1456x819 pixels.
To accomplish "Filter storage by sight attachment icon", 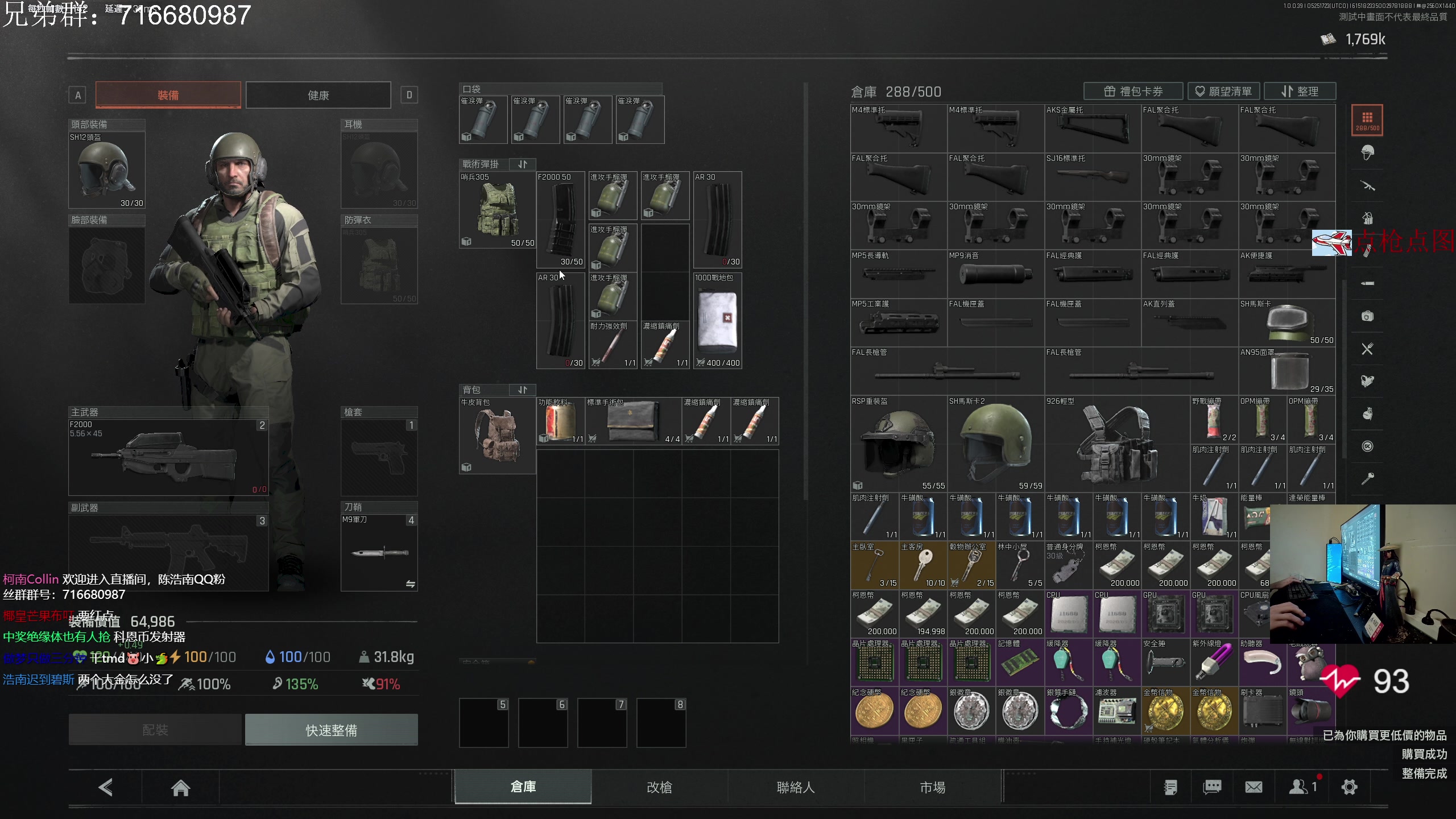I will point(1367,381).
